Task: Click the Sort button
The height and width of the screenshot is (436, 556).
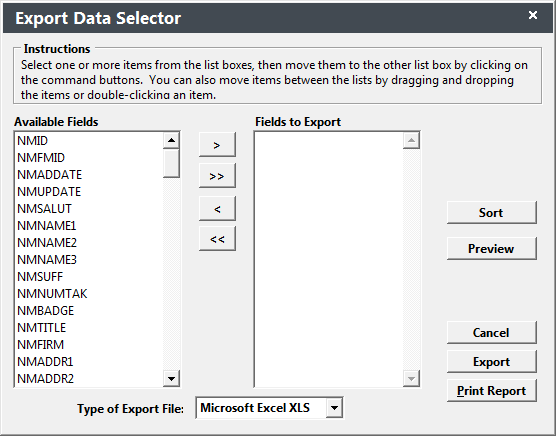Action: tap(491, 213)
